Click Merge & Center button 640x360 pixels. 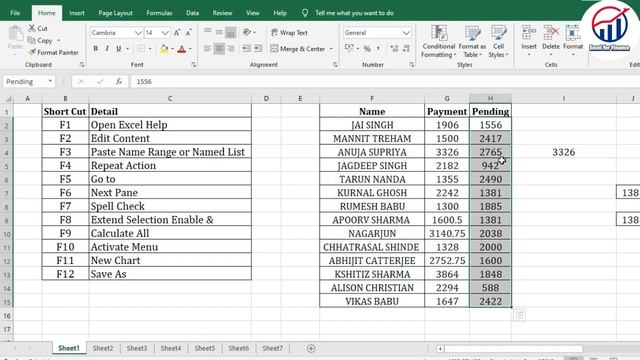pyautogui.click(x=298, y=49)
